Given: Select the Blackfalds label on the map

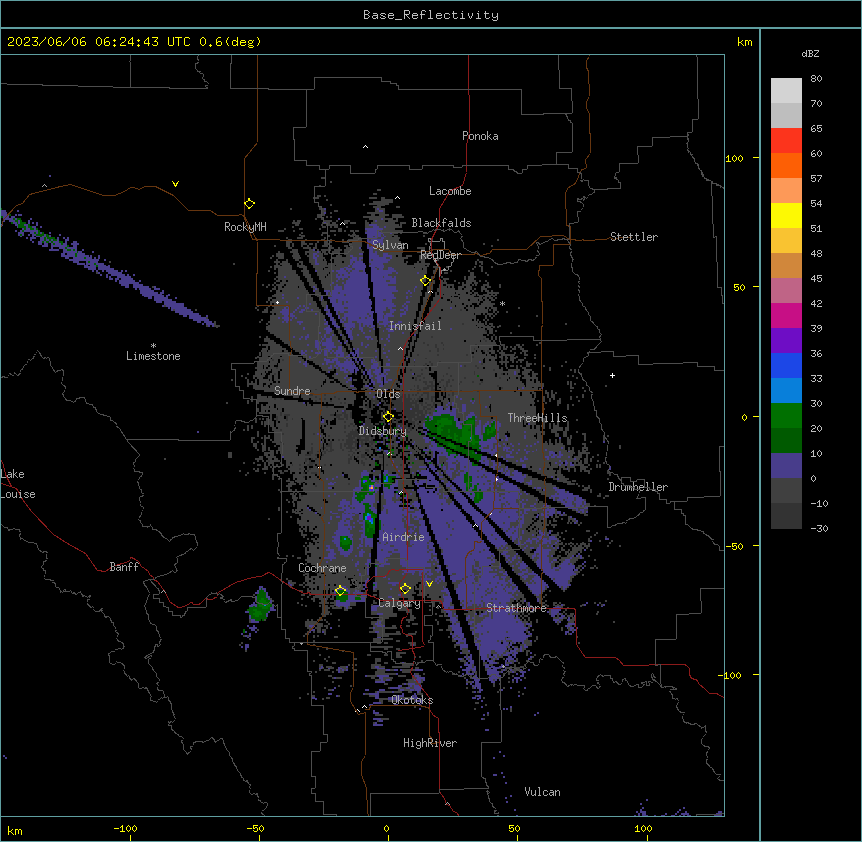Looking at the screenshot, I should pos(441,223).
